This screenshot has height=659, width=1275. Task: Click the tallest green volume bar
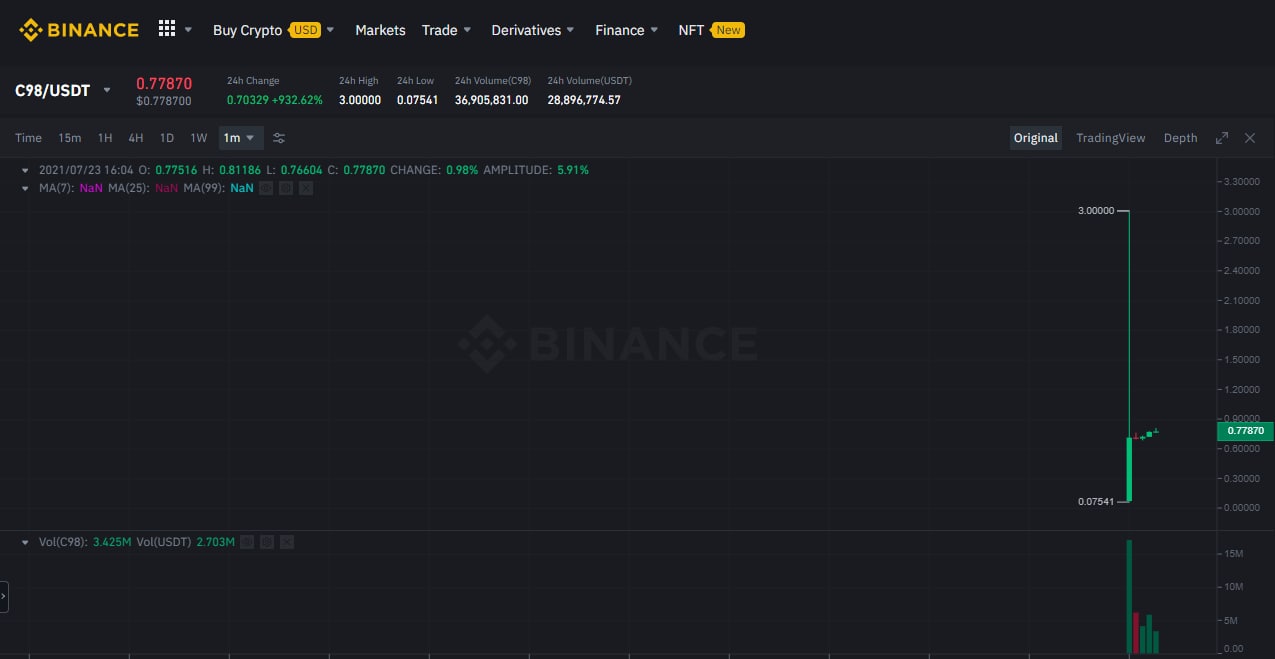[x=1129, y=597]
